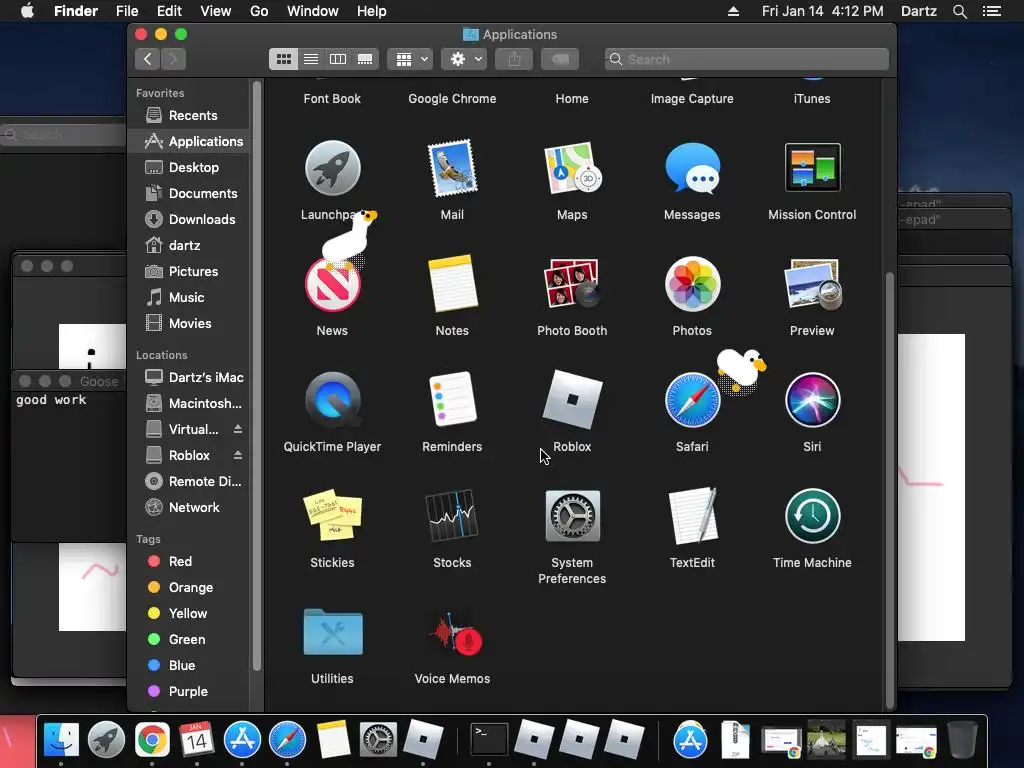
Task: Click the Share toolbar button
Action: (514, 59)
